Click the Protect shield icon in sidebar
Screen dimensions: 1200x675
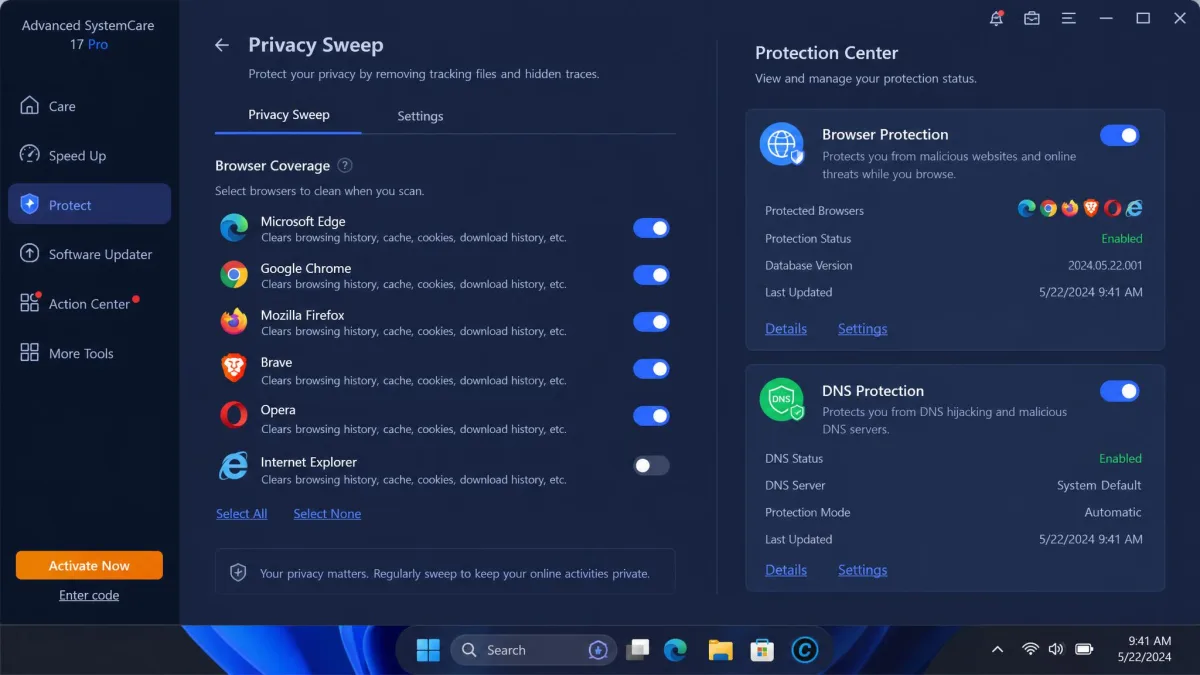pyautogui.click(x=30, y=204)
